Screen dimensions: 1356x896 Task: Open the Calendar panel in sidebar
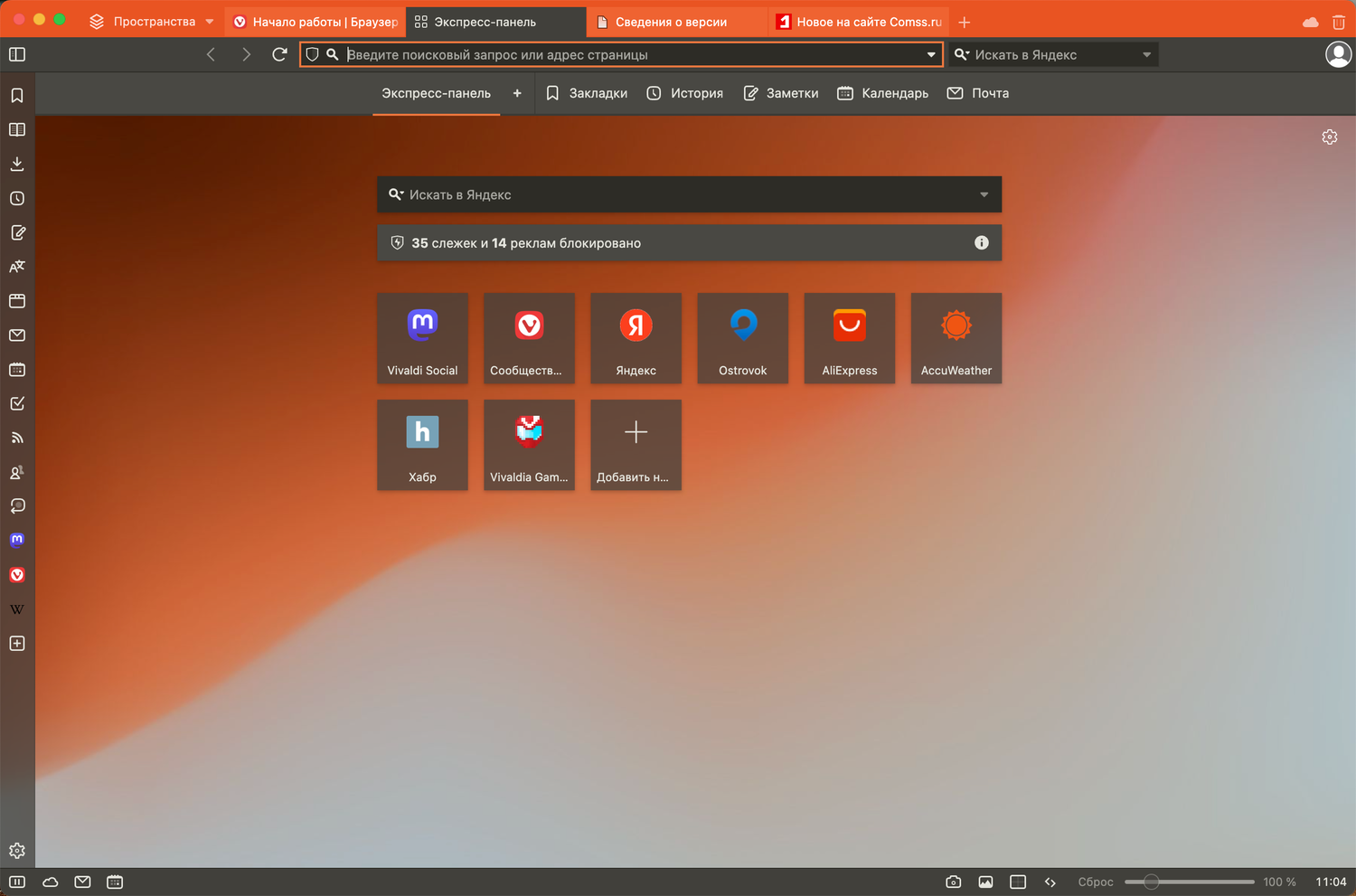click(x=17, y=370)
